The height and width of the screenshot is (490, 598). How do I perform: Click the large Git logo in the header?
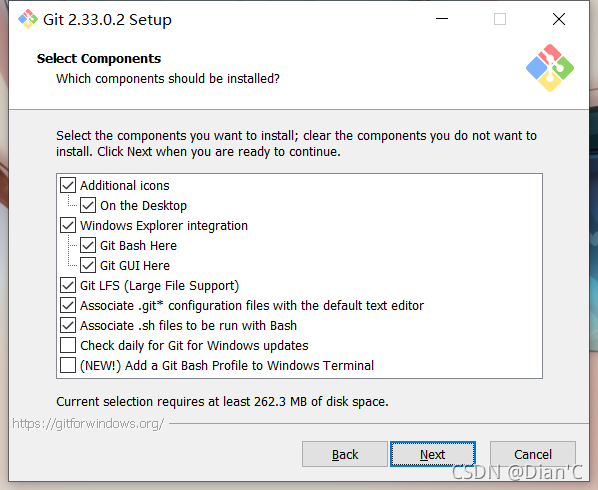[x=550, y=68]
